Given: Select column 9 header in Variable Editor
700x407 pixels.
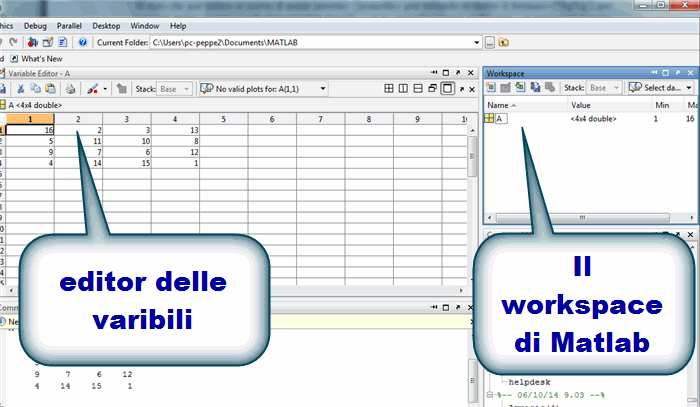Looking at the screenshot, I should click(x=417, y=119).
